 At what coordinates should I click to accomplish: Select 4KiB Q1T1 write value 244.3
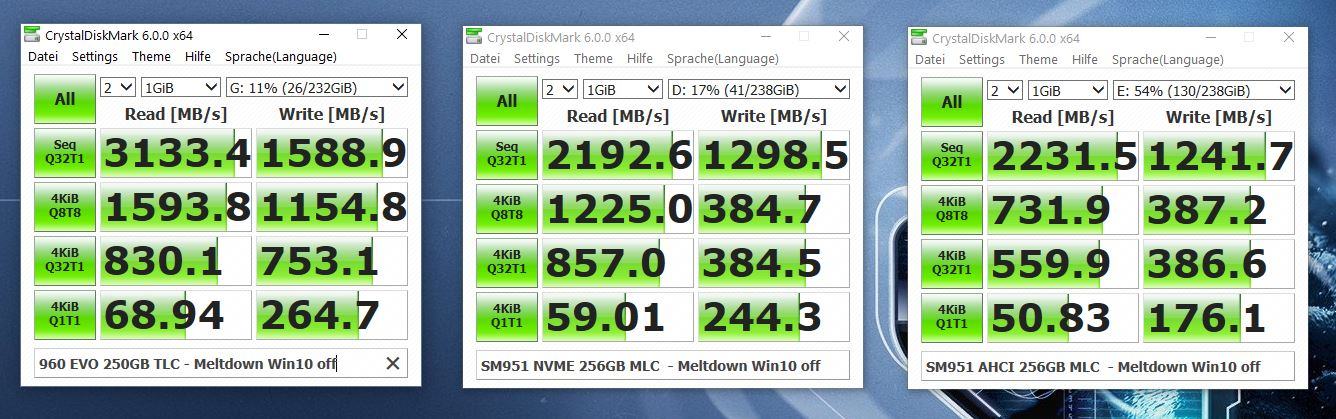(x=774, y=317)
